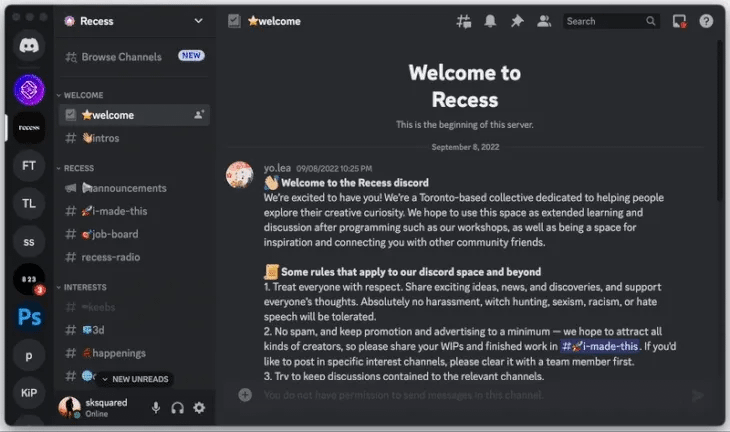This screenshot has height=432, width=730.
Task: Open the job-board channel
Action: [x=134, y=234]
